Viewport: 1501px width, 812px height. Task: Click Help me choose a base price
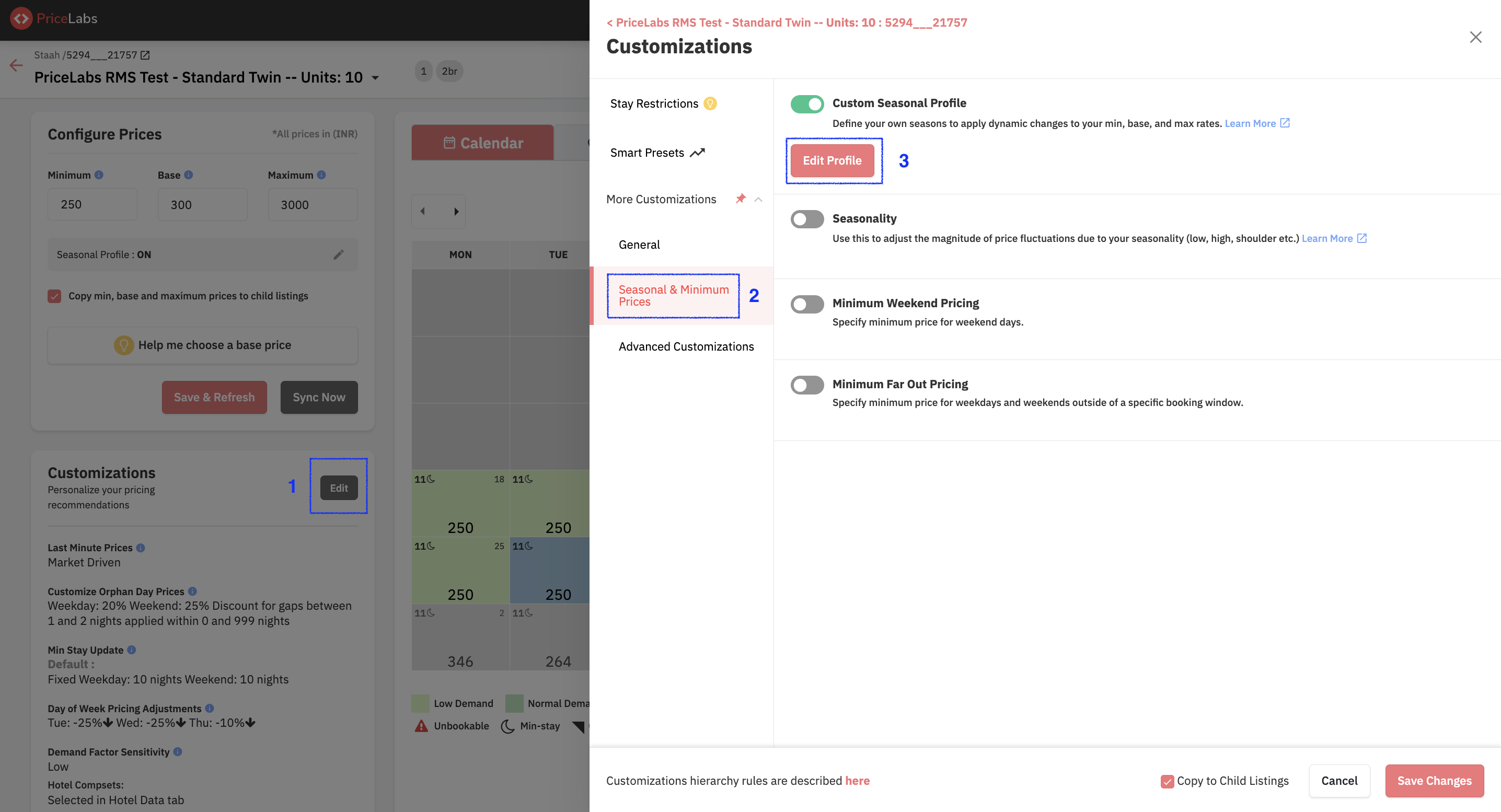coord(203,345)
